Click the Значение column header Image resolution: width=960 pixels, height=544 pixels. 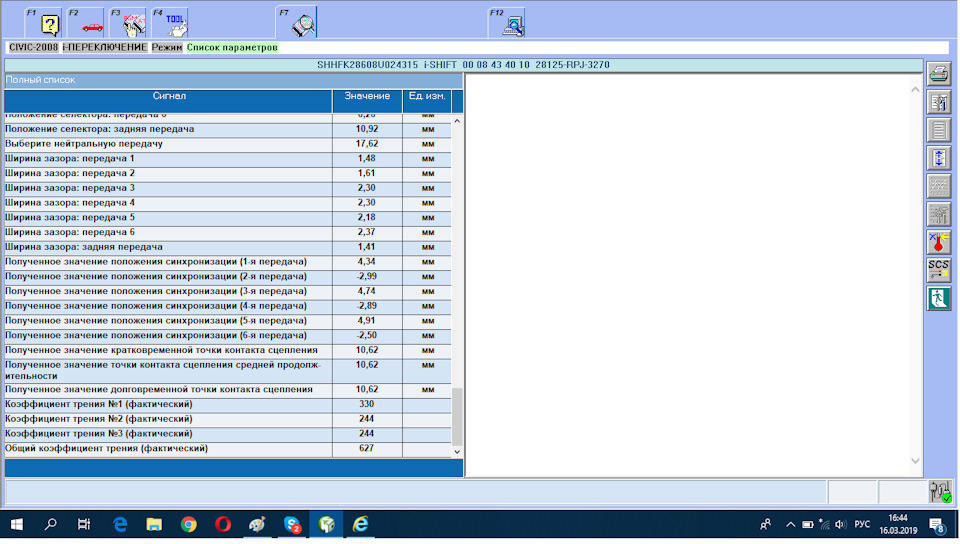pos(367,101)
